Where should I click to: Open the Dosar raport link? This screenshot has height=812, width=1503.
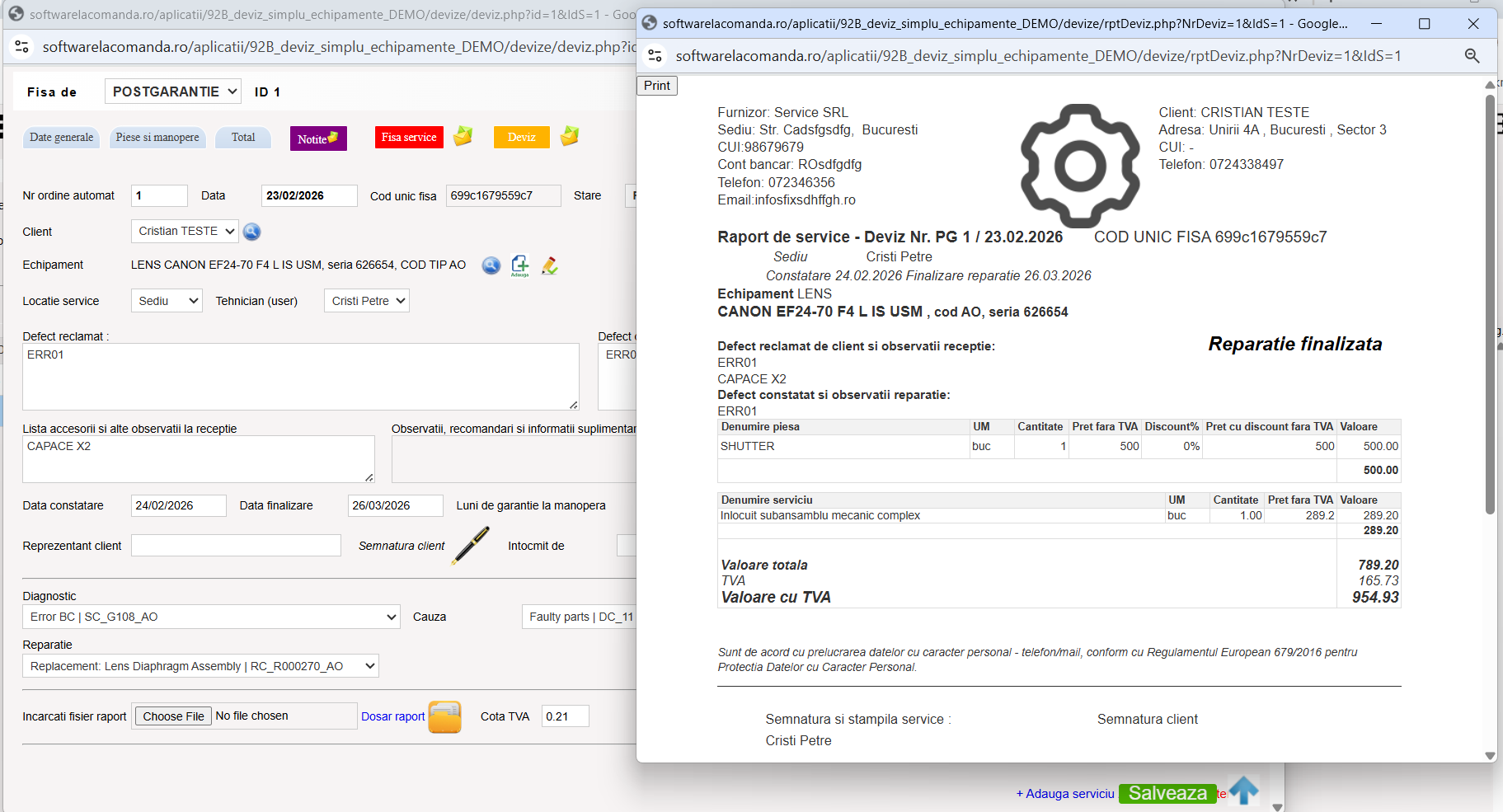[x=393, y=716]
